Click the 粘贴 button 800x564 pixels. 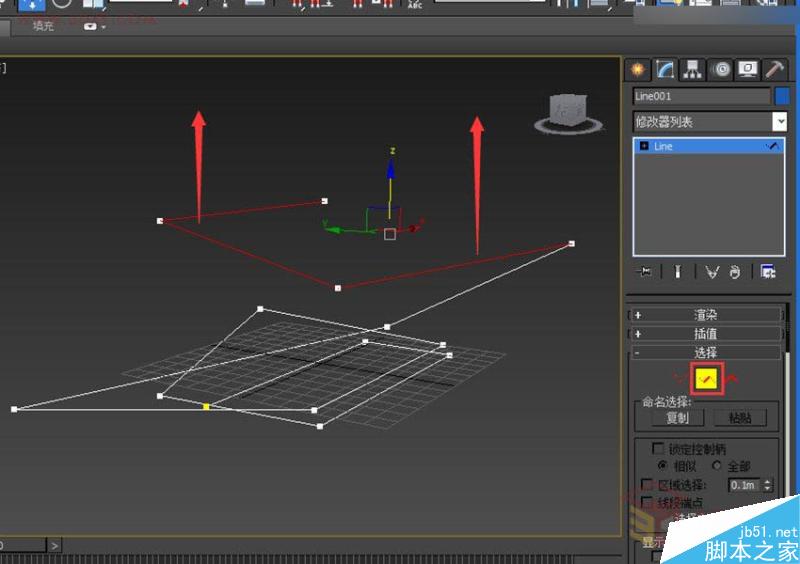[x=740, y=418]
